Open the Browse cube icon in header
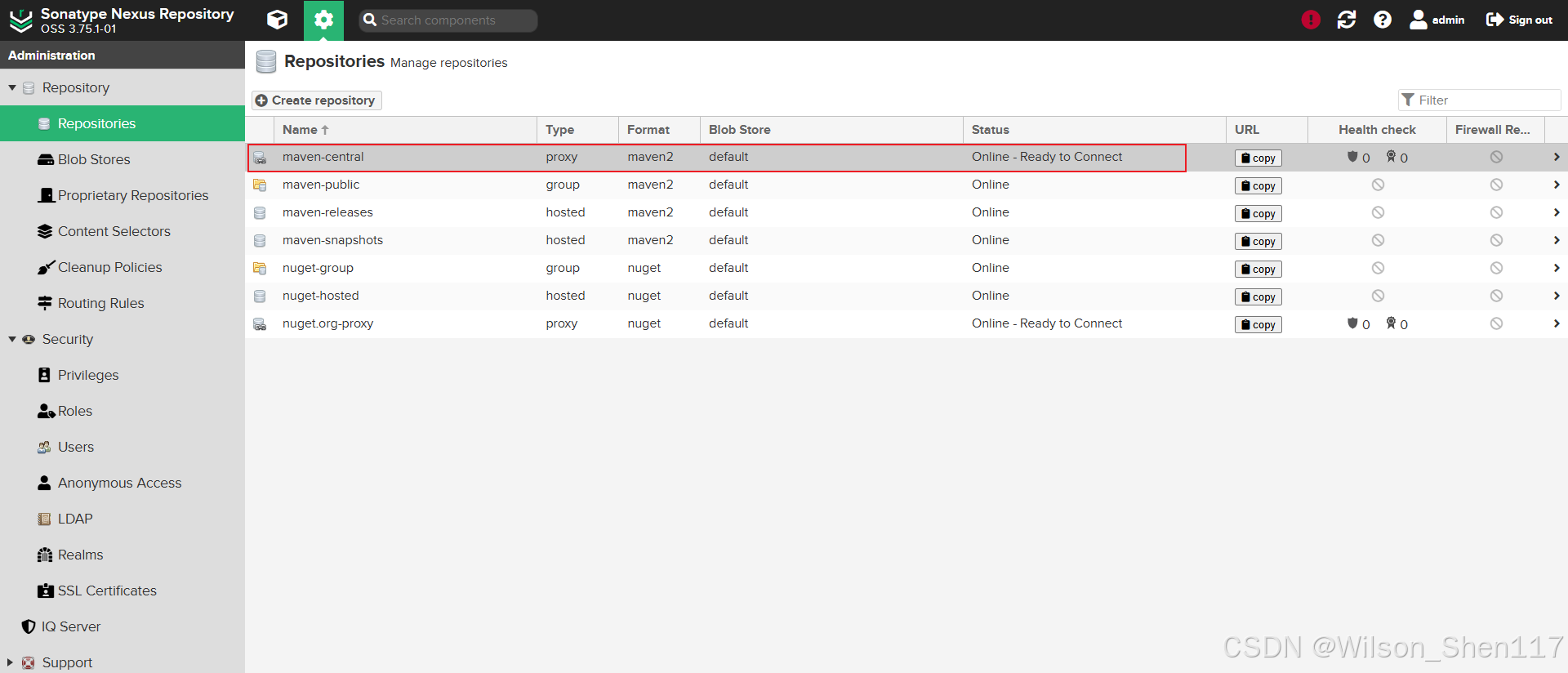1568x673 pixels. point(278,20)
